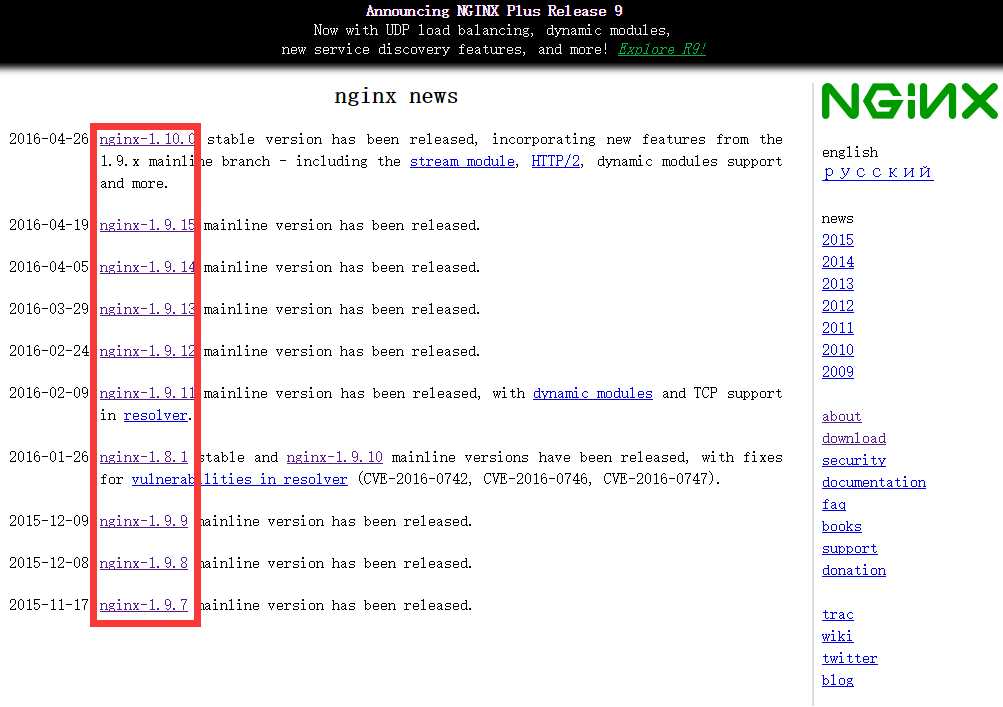Image resolution: width=1003 pixels, height=707 pixels.
Task: Open the books page
Action: coord(842,527)
